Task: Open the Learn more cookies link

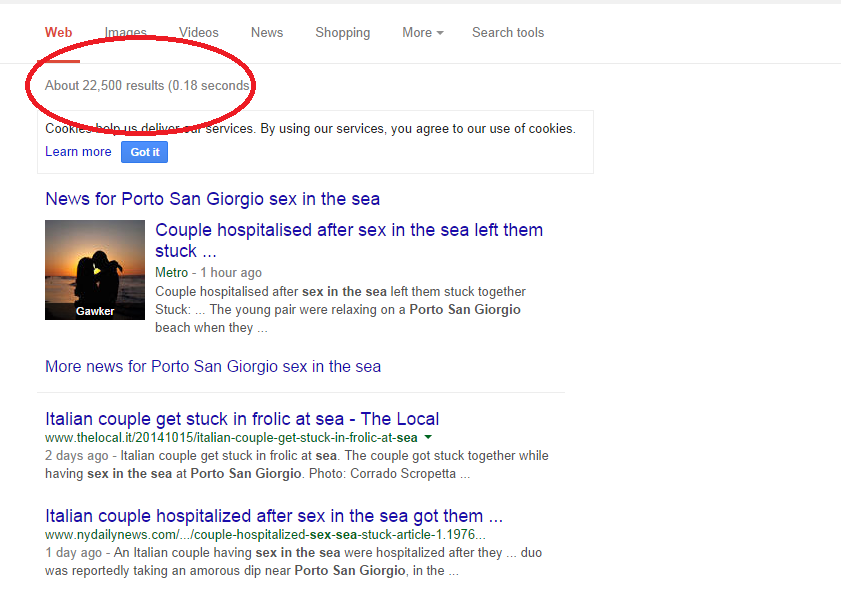Action: [78, 152]
